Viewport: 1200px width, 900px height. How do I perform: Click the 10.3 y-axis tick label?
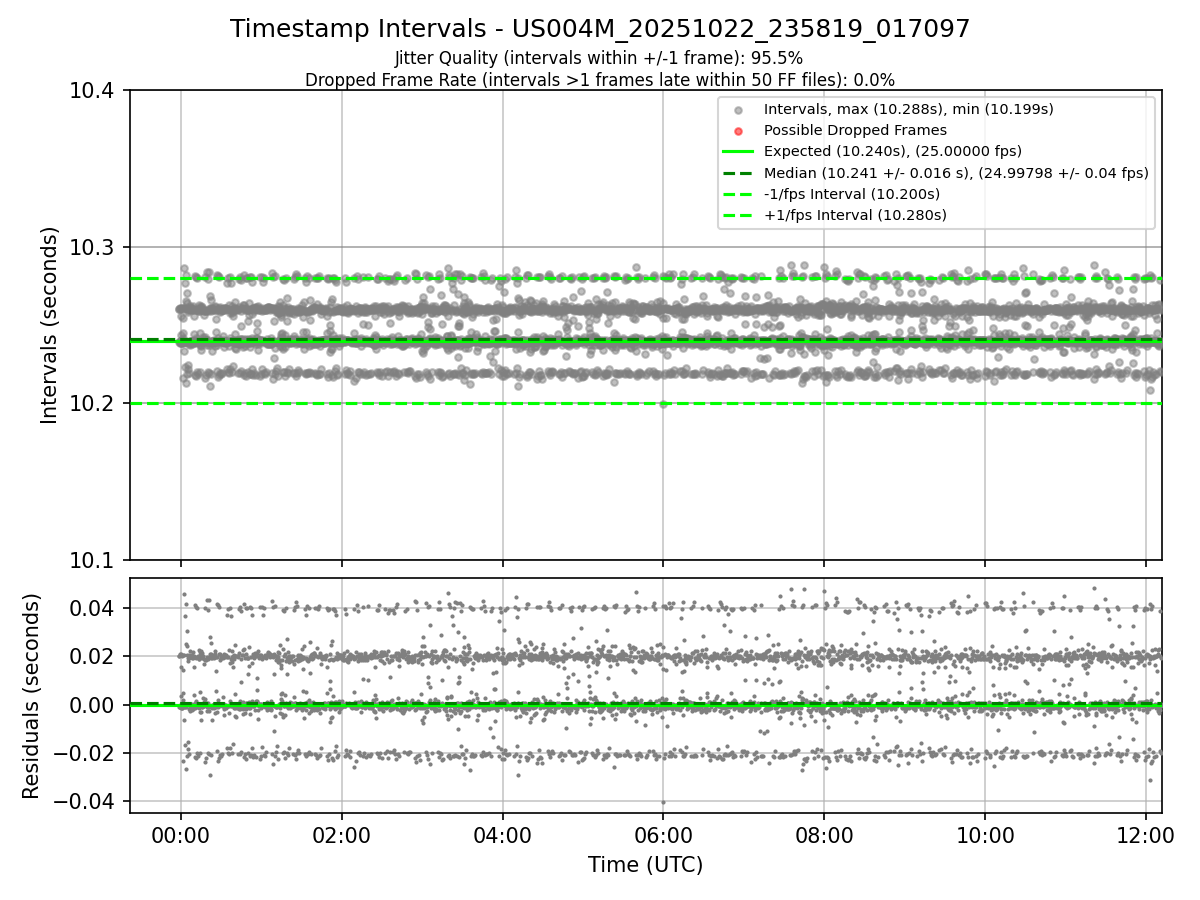(x=94, y=247)
